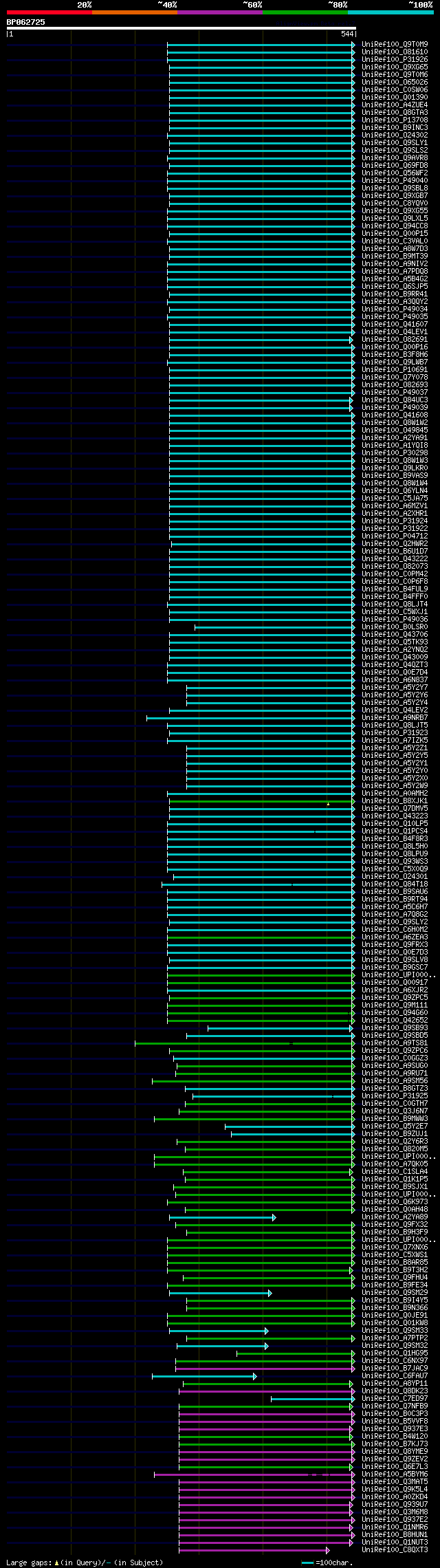Click the ~100% legend label
440x1568 pixels.
[x=421, y=5]
